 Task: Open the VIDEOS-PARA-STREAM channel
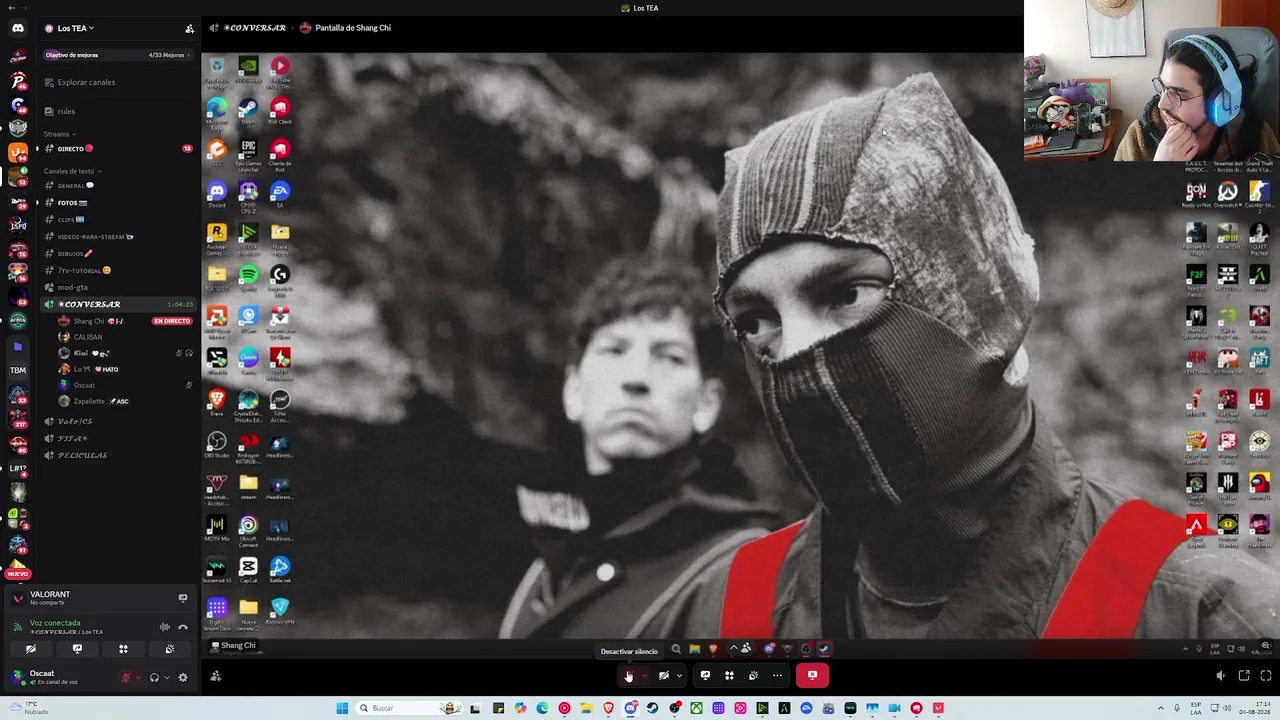tap(118, 237)
